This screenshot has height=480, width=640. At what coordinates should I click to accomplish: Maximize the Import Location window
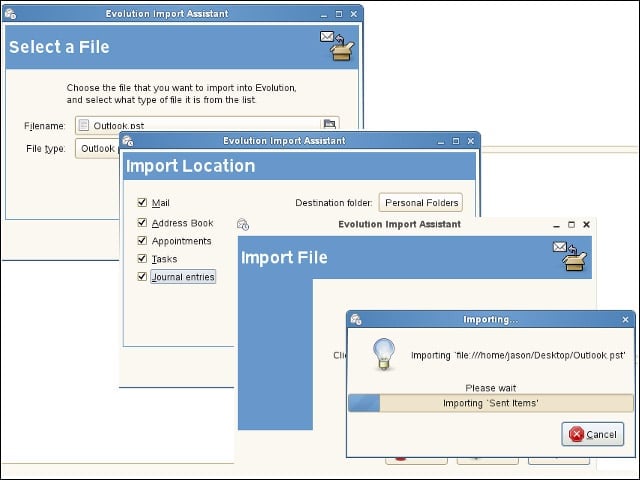click(456, 141)
